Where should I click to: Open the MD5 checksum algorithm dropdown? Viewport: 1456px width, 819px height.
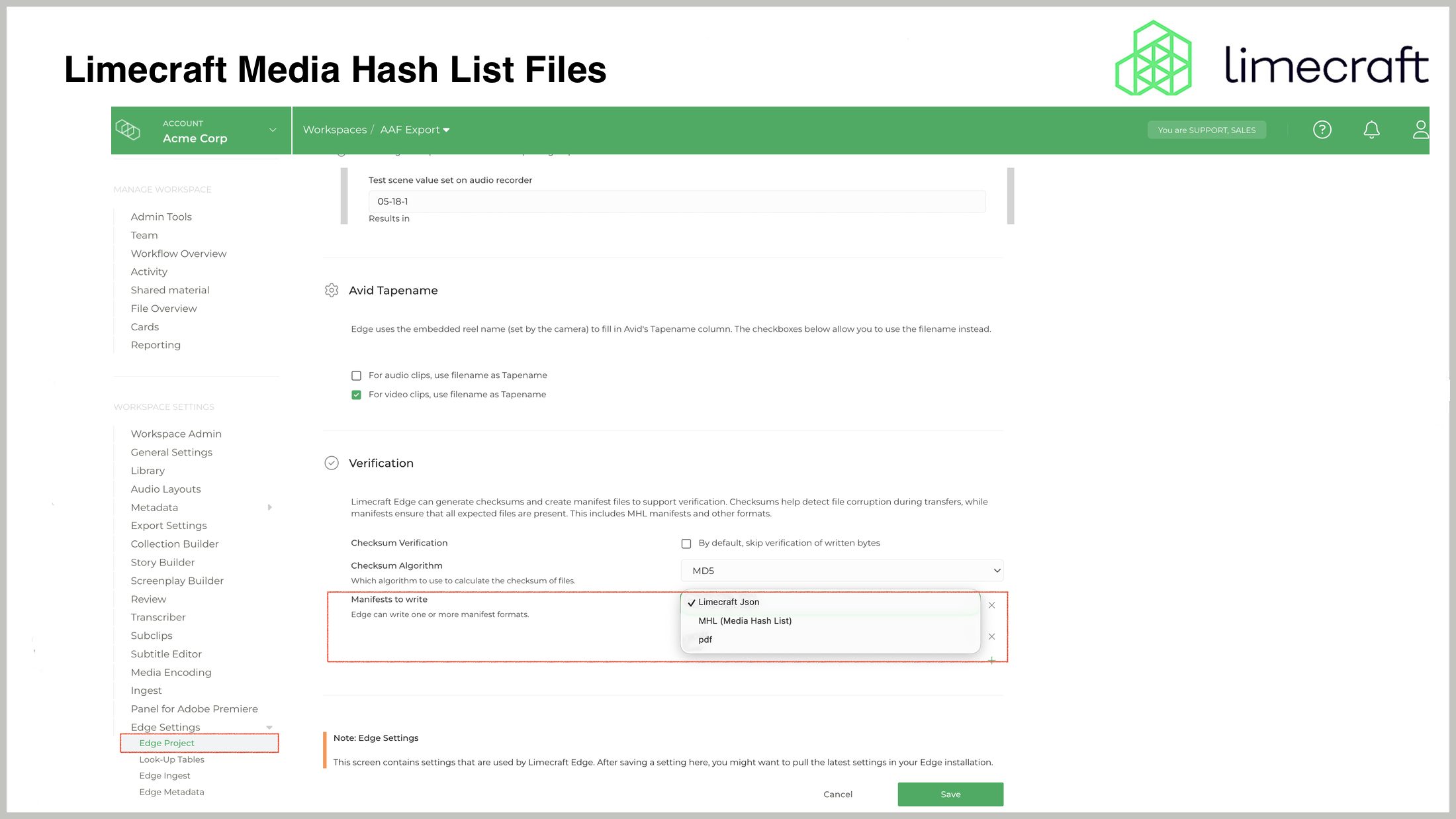click(842, 571)
